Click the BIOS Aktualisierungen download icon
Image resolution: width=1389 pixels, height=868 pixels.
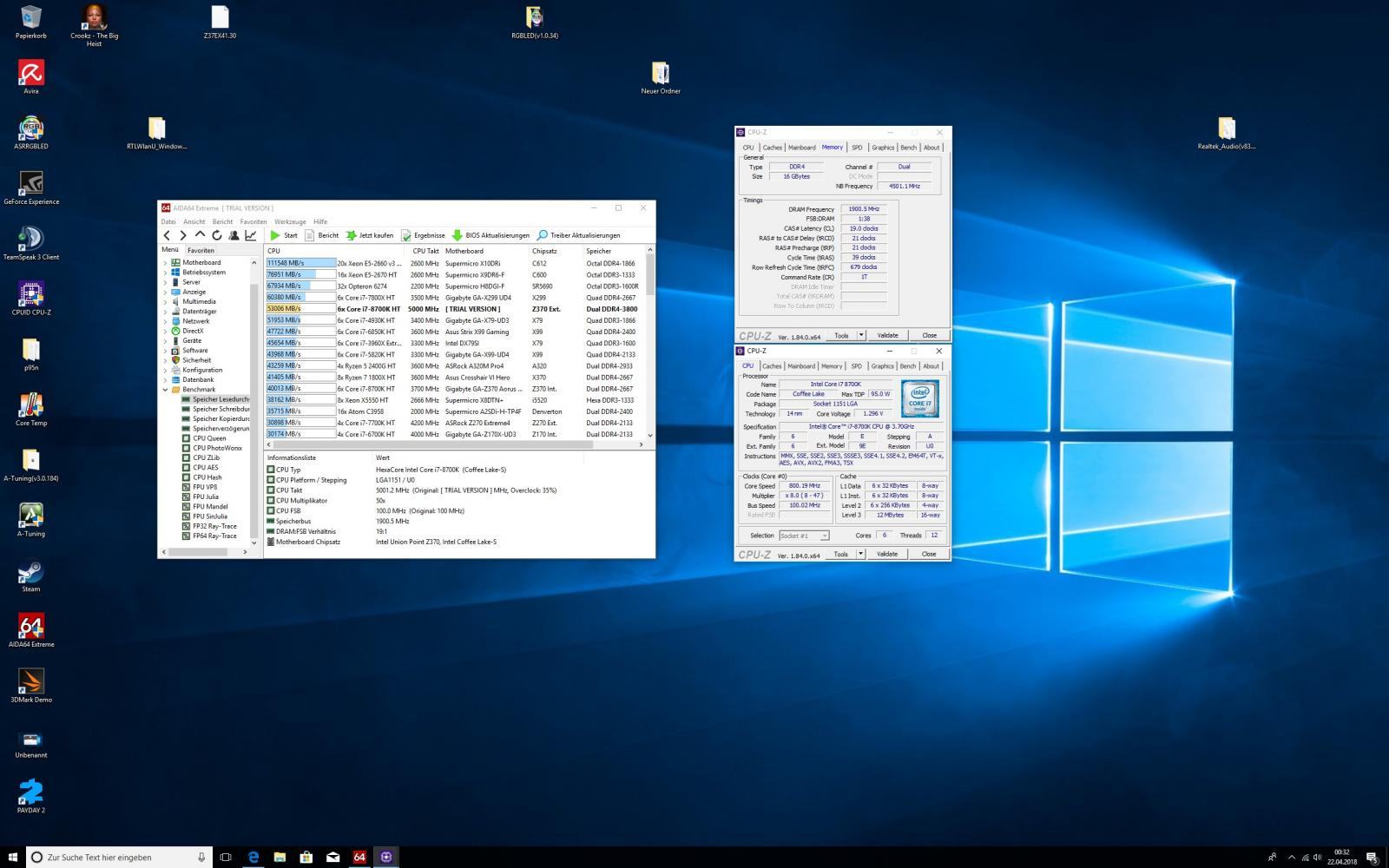[x=458, y=235]
